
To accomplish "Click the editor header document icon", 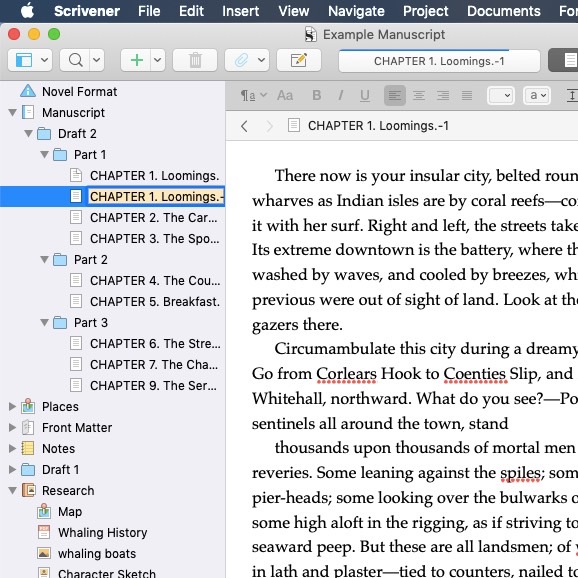I will pyautogui.click(x=294, y=125).
